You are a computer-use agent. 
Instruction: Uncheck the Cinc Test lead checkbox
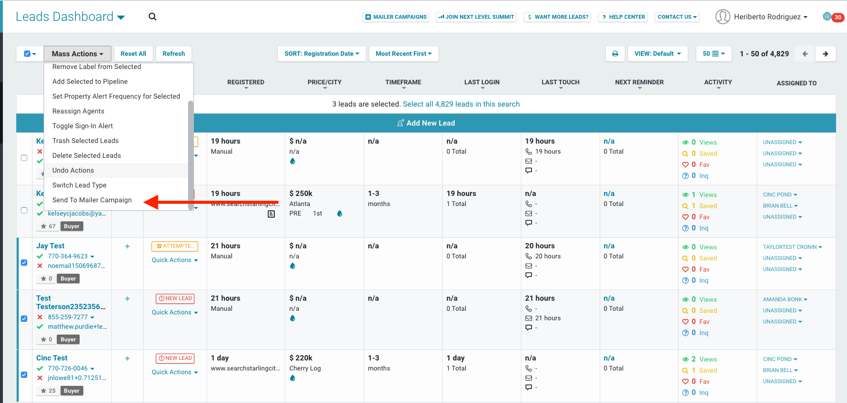(24, 374)
